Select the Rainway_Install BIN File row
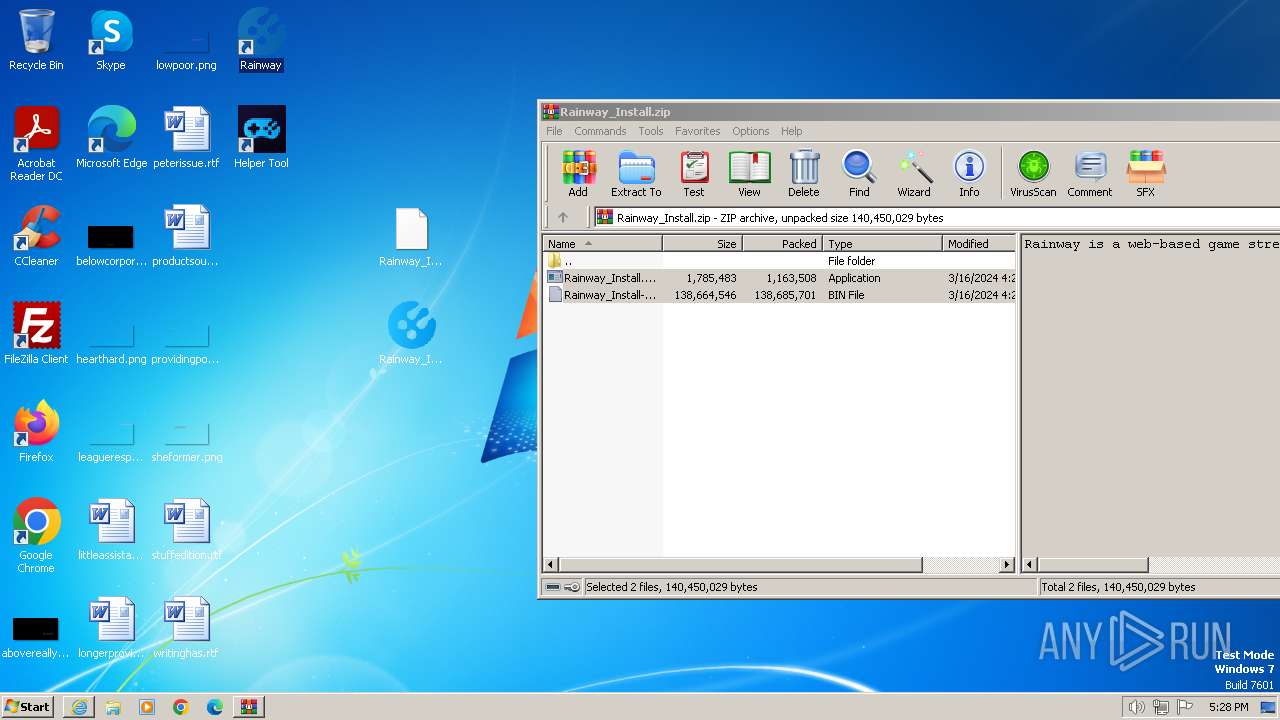This screenshot has height=720, width=1280. pos(779,295)
